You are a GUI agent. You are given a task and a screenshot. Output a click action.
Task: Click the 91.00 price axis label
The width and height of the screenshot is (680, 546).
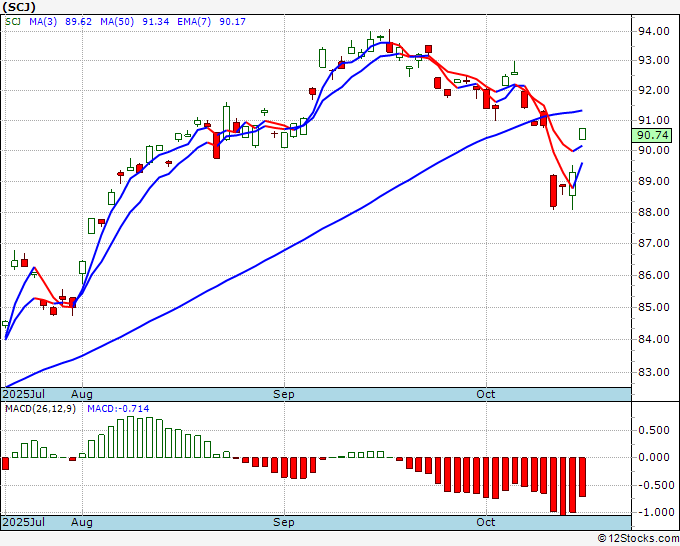653,120
